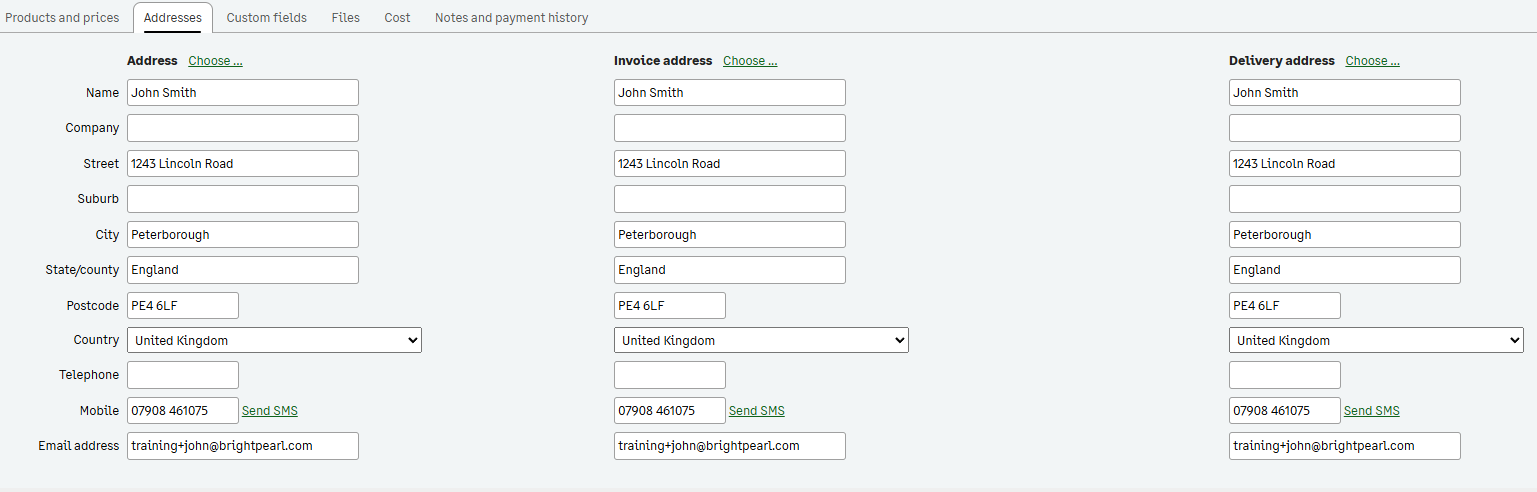
Task: Click Choose link beside Invoice address
Action: [750, 61]
